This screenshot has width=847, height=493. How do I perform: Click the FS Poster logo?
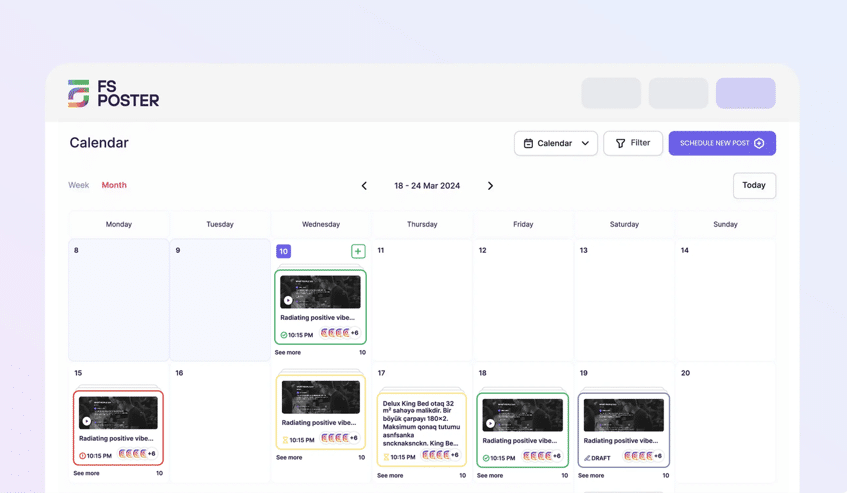[113, 93]
